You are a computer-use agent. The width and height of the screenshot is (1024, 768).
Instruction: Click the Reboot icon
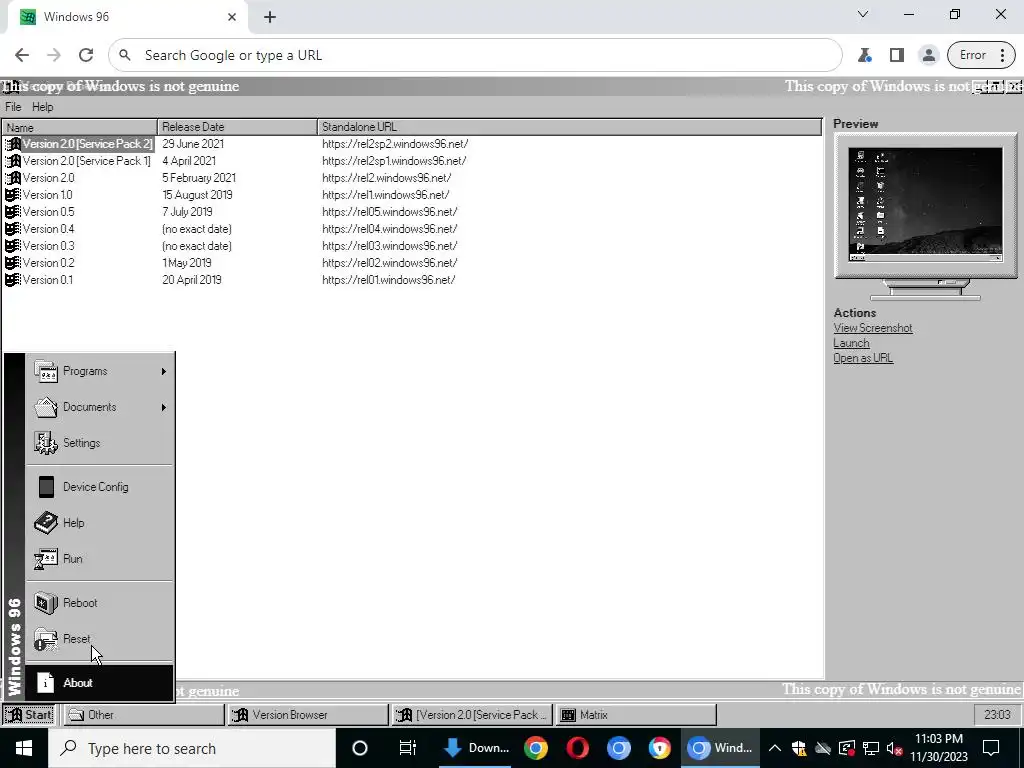[x=46, y=603]
